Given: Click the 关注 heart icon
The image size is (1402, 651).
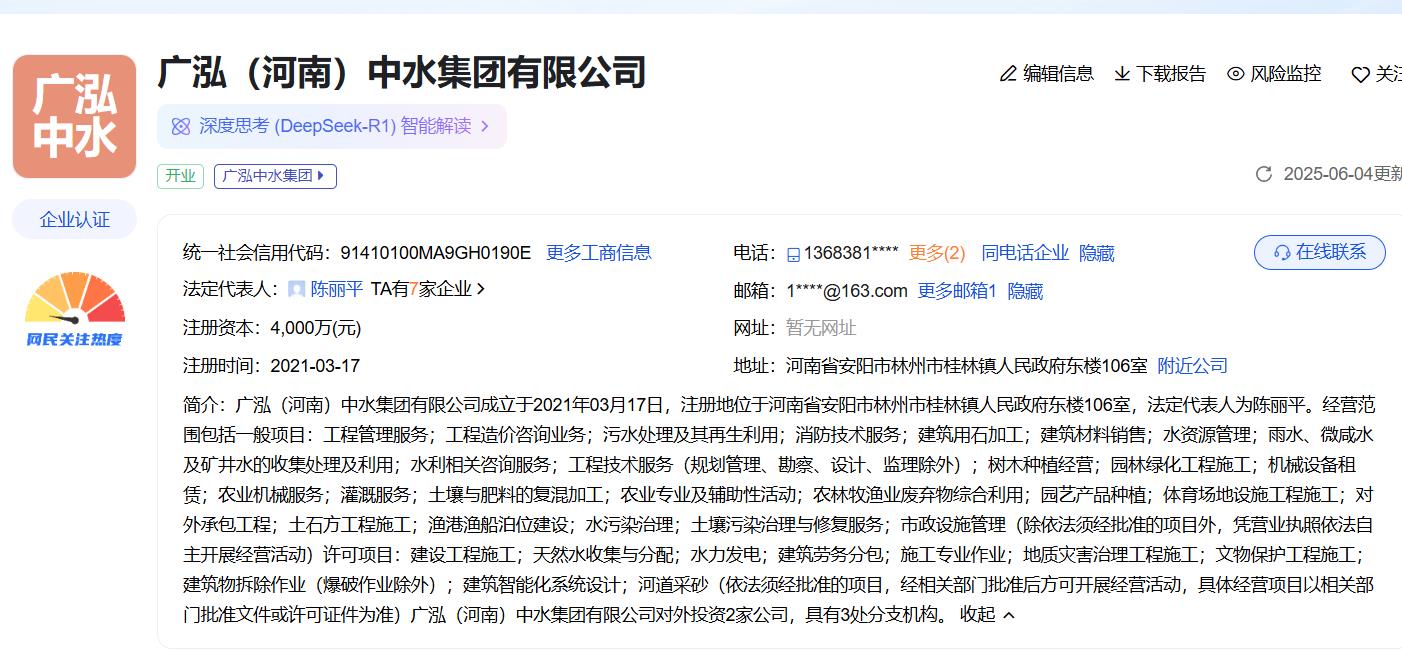Looking at the screenshot, I should point(1360,75).
